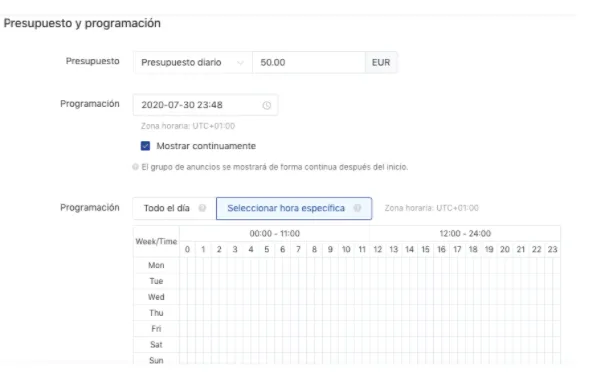Click the Wed row label
The image size is (595, 388).
[x=156, y=297]
